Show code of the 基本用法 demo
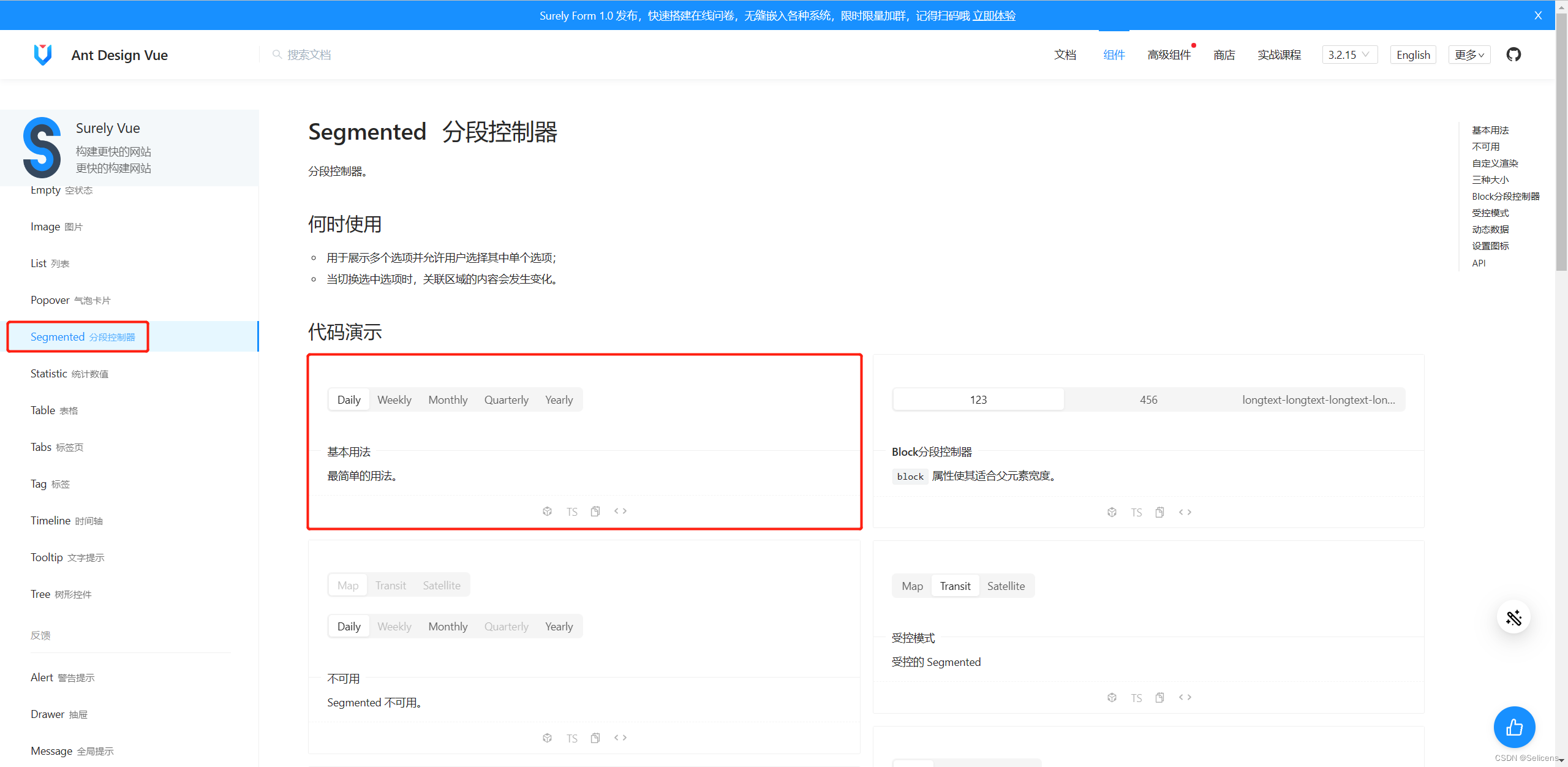Image resolution: width=1568 pixels, height=767 pixels. click(x=620, y=511)
